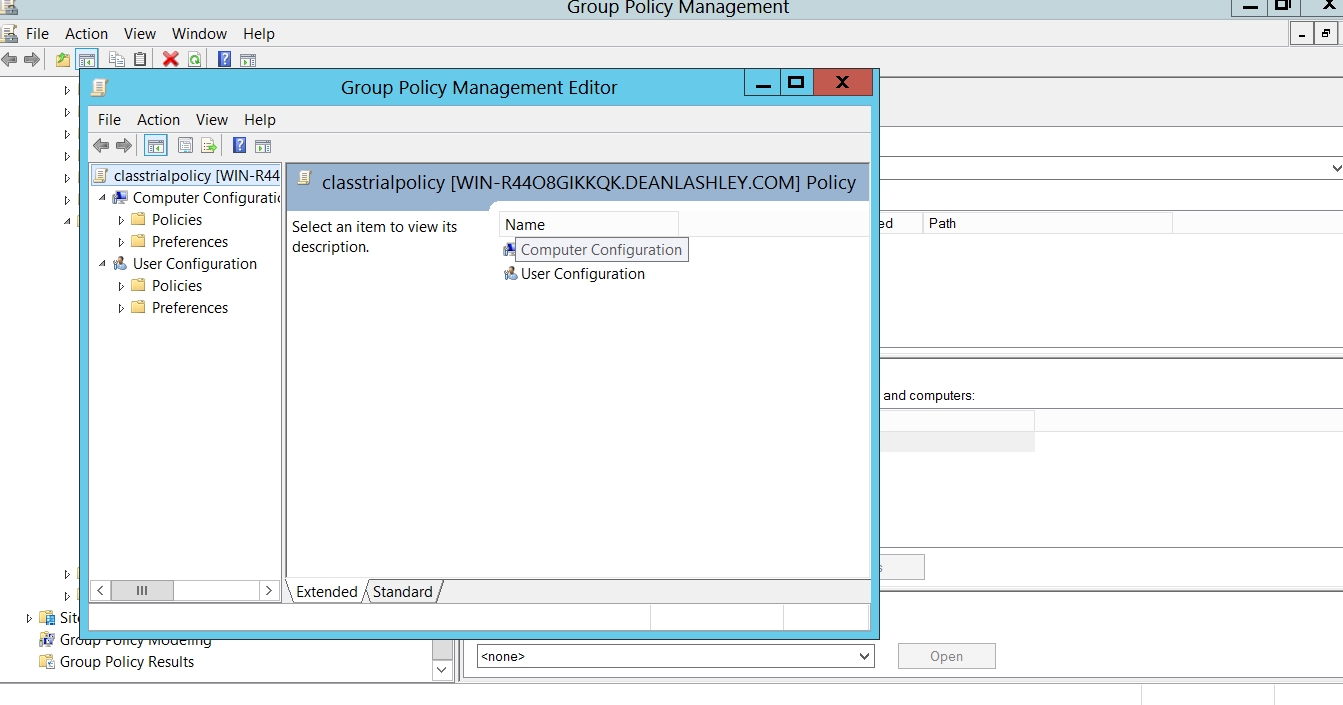Switch to the Standard tab
This screenshot has width=1343, height=705.
point(403,592)
